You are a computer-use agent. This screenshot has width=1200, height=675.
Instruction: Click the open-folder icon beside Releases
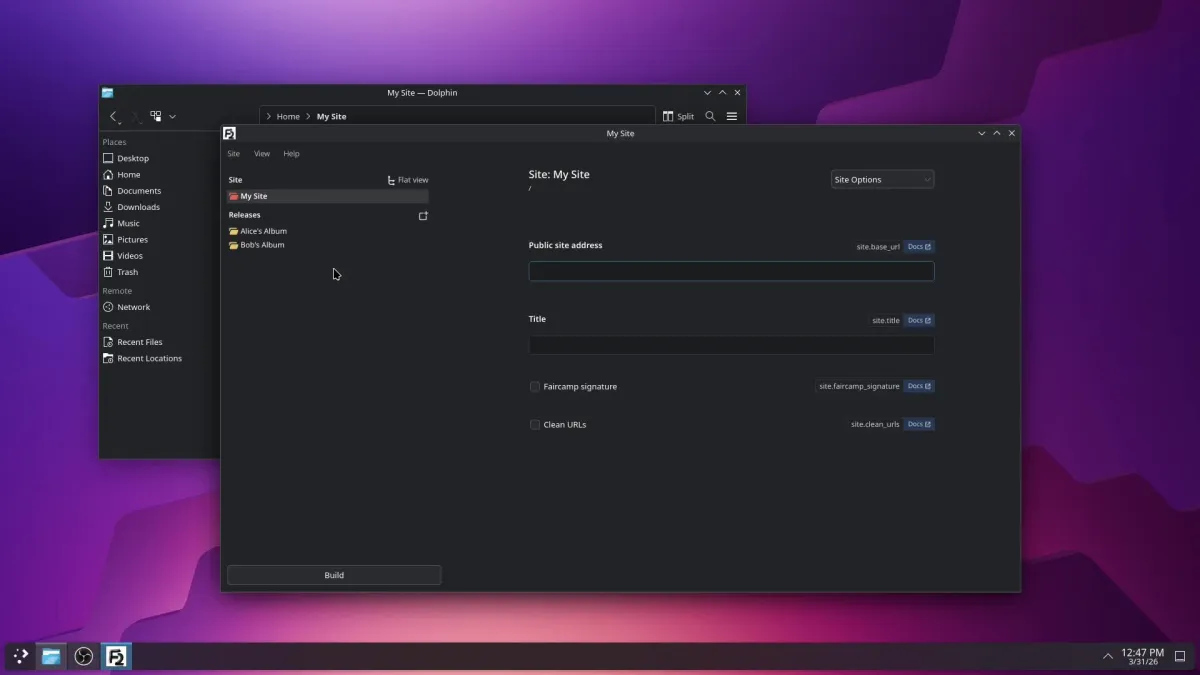tap(423, 214)
